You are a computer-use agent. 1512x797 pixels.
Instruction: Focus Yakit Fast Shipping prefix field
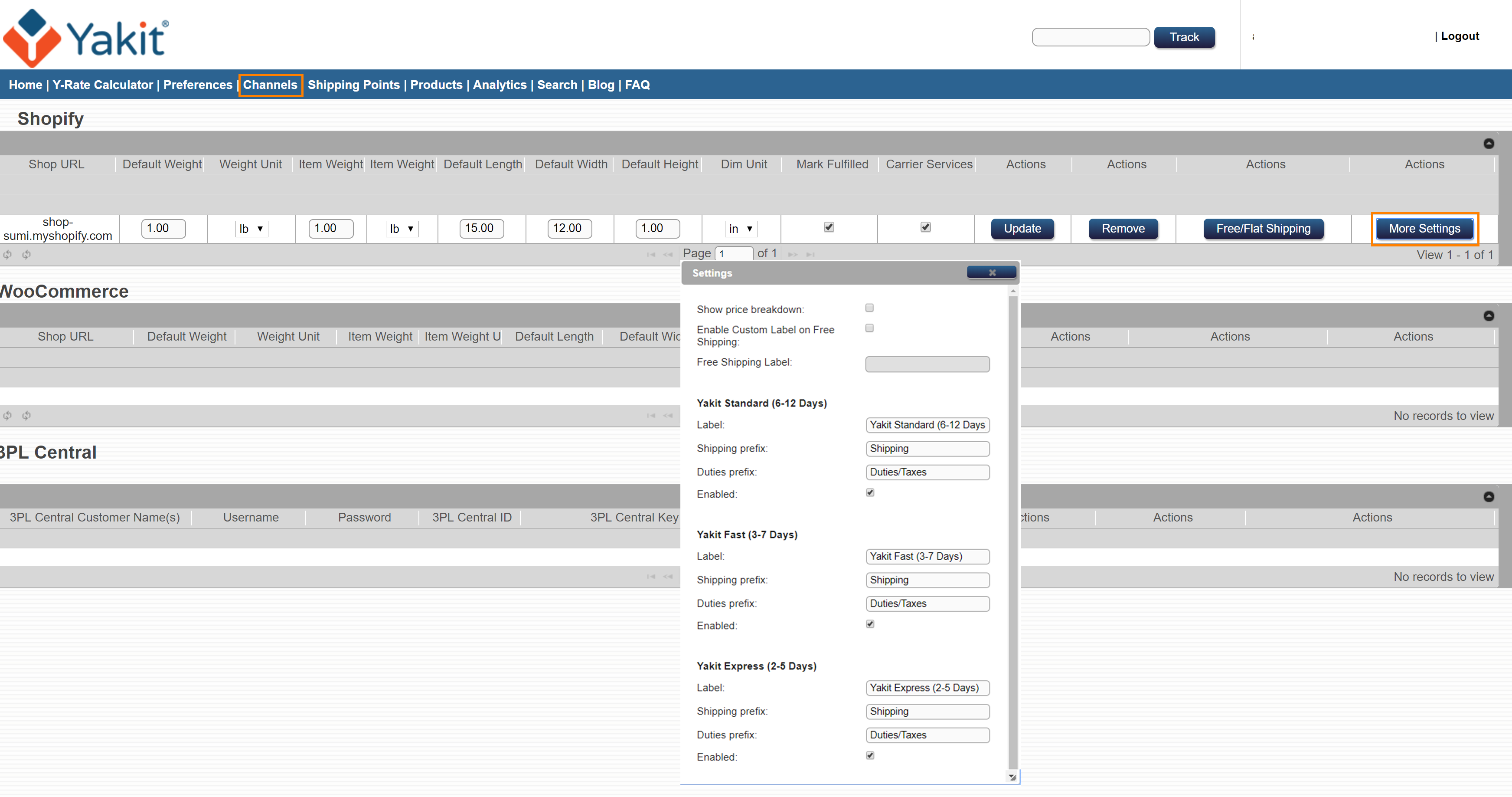tap(927, 580)
